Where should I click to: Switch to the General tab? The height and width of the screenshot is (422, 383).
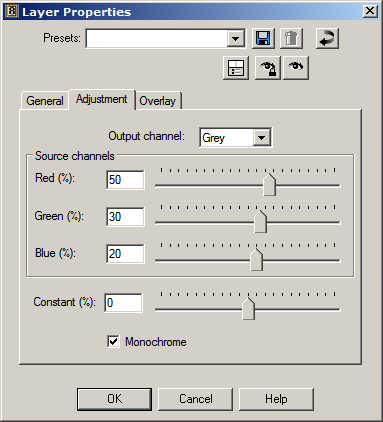click(x=45, y=101)
